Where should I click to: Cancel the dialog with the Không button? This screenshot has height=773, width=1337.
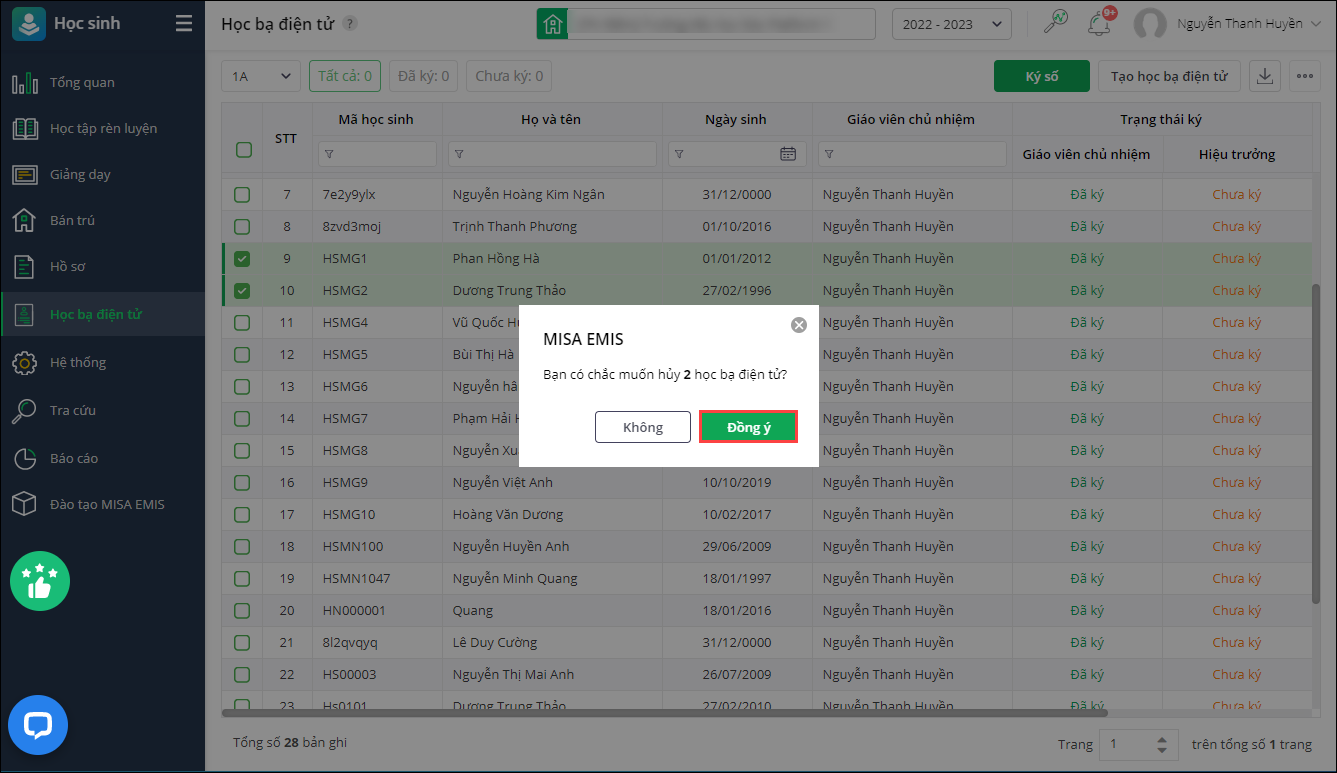click(x=643, y=427)
